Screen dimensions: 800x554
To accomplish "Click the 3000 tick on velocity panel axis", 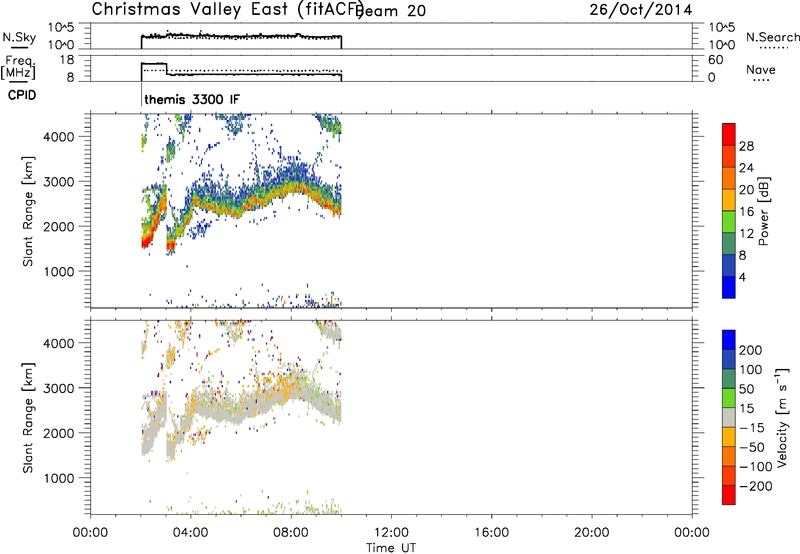I will (x=59, y=388).
